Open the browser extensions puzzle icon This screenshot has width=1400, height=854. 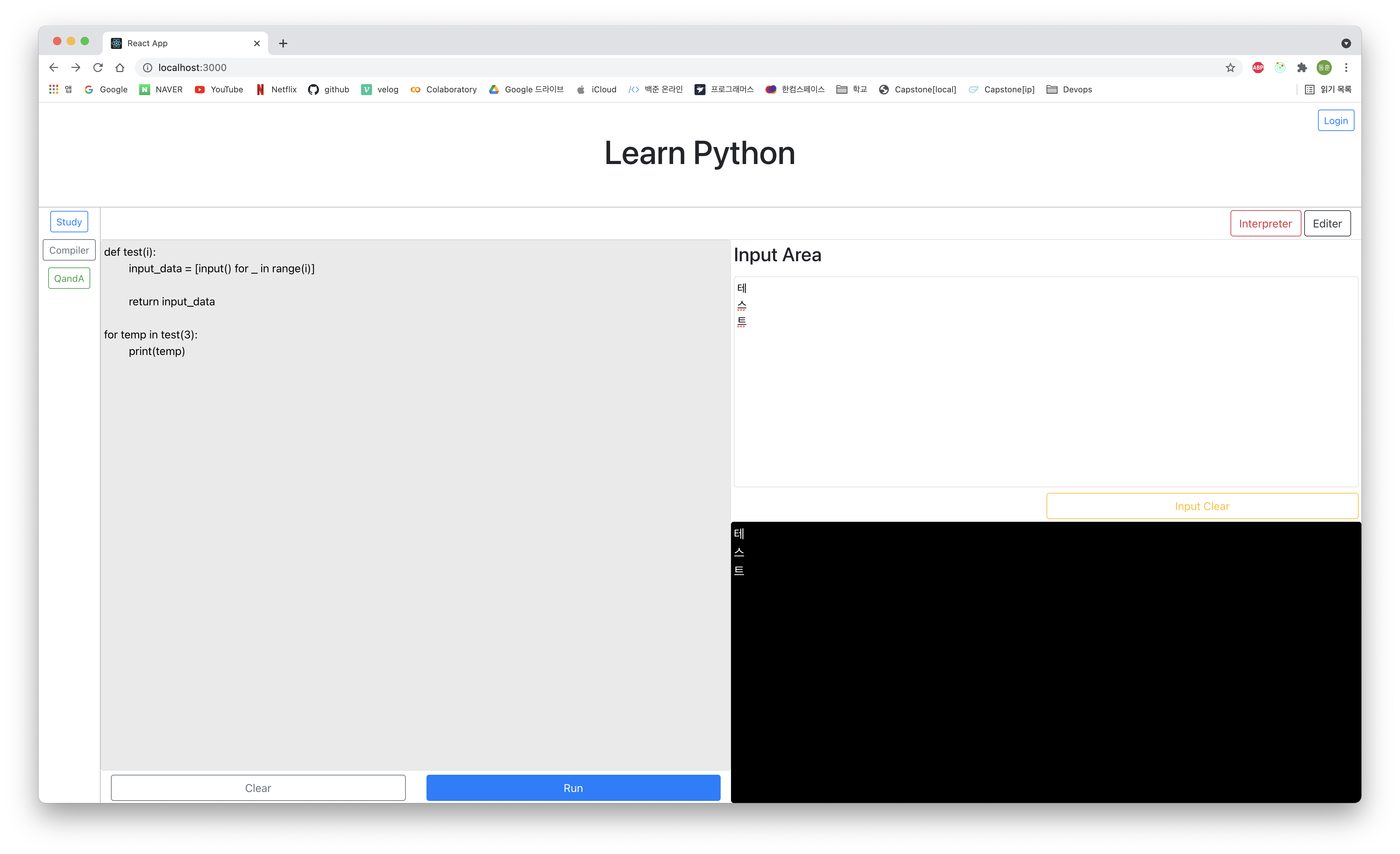1302,68
